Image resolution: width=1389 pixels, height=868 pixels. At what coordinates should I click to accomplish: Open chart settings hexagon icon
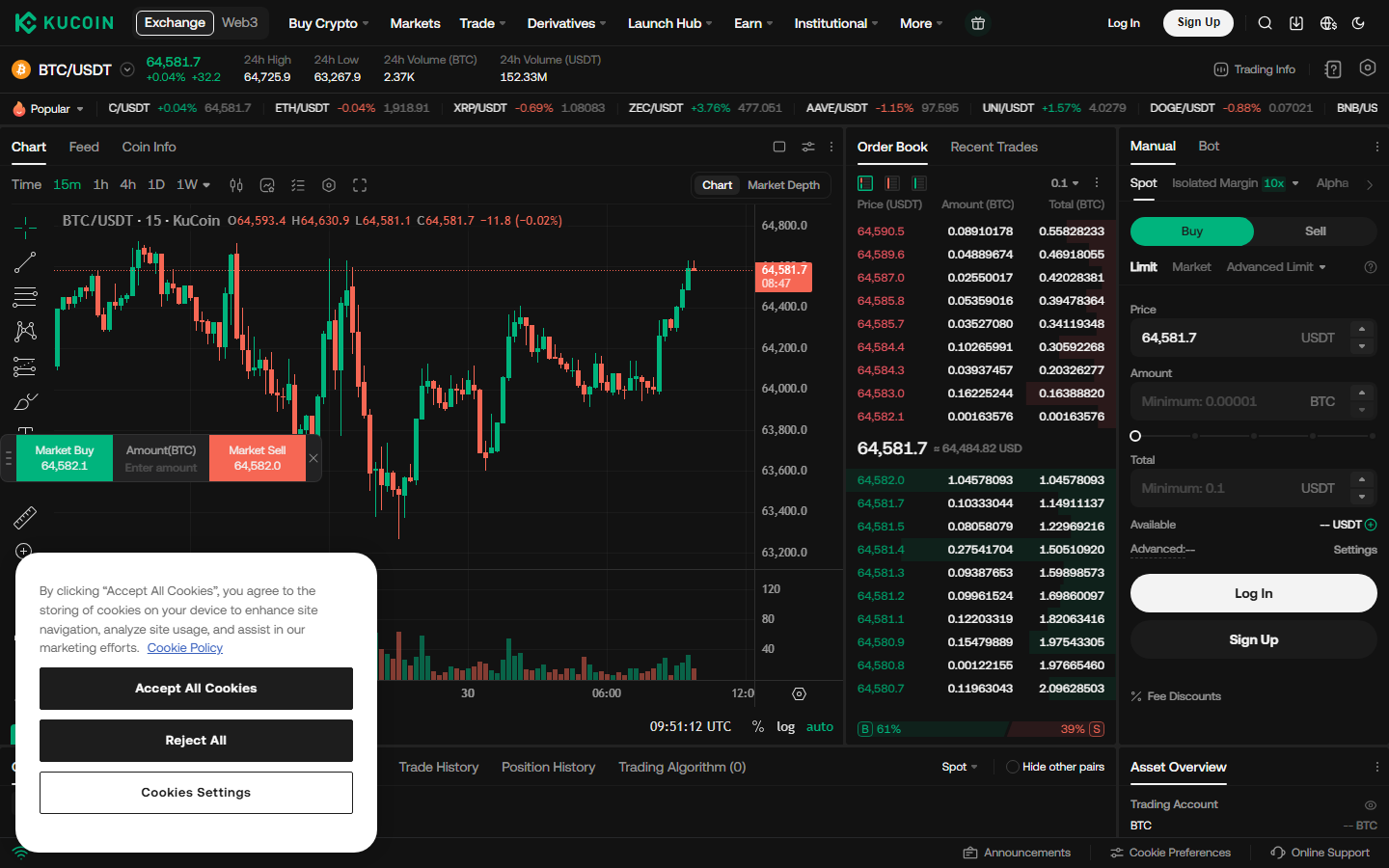pyautogui.click(x=329, y=185)
